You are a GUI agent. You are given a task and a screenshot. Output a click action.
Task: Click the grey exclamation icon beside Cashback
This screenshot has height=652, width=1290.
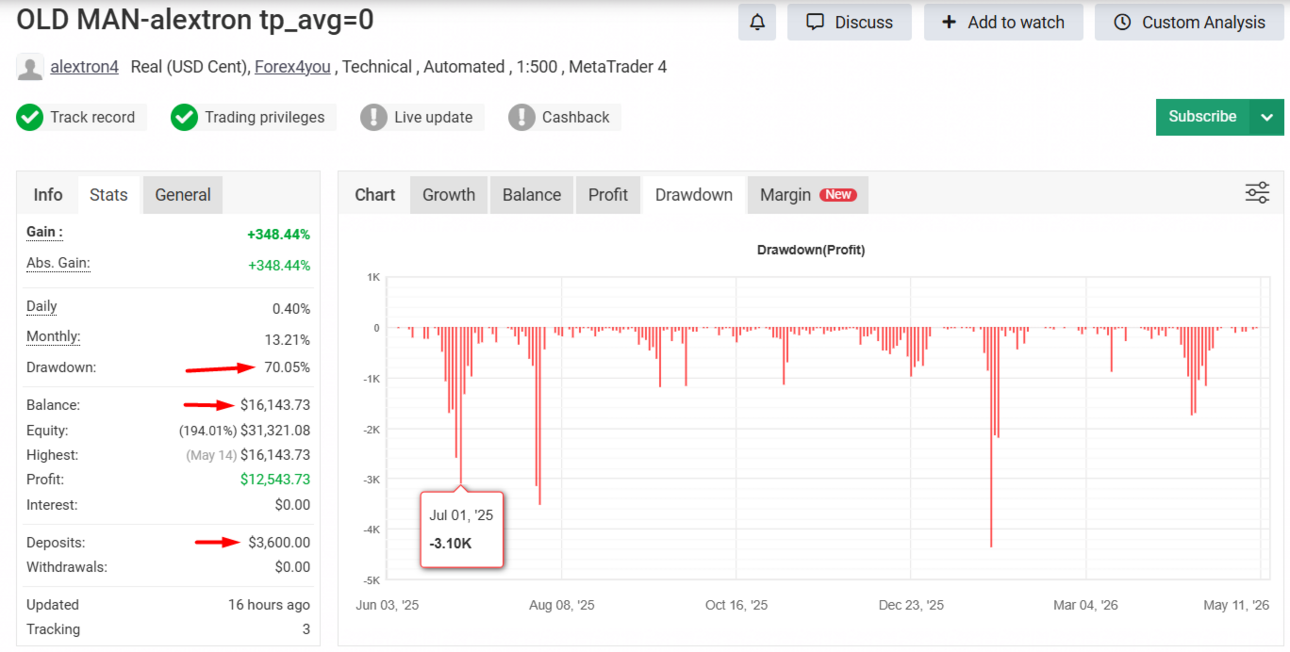521,117
